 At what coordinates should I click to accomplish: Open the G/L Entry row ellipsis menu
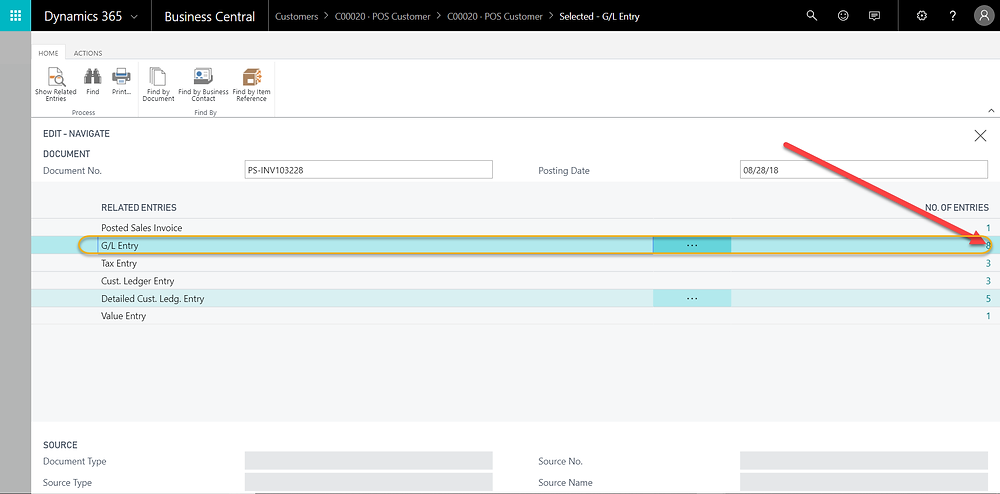pos(692,245)
